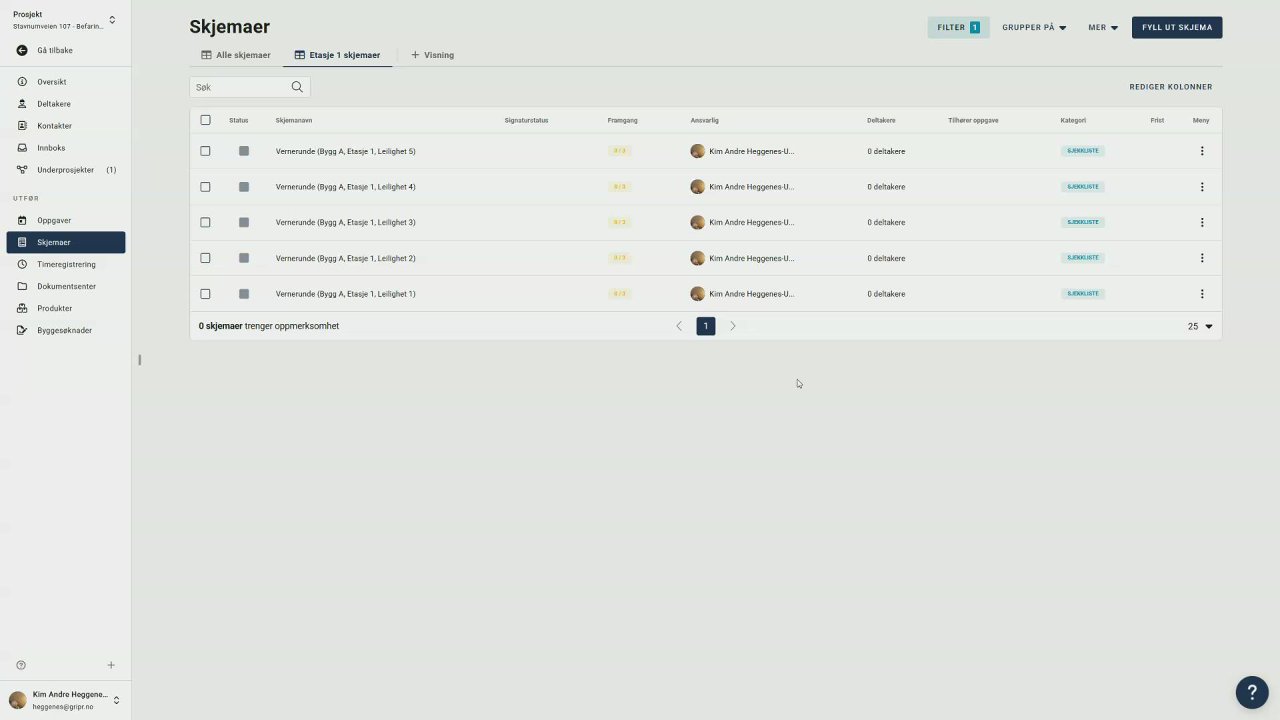This screenshot has width=1280, height=720.
Task: Open Vernerunde (Bygg A, Etasje 1, Leilighet 5)
Action: coord(345,151)
